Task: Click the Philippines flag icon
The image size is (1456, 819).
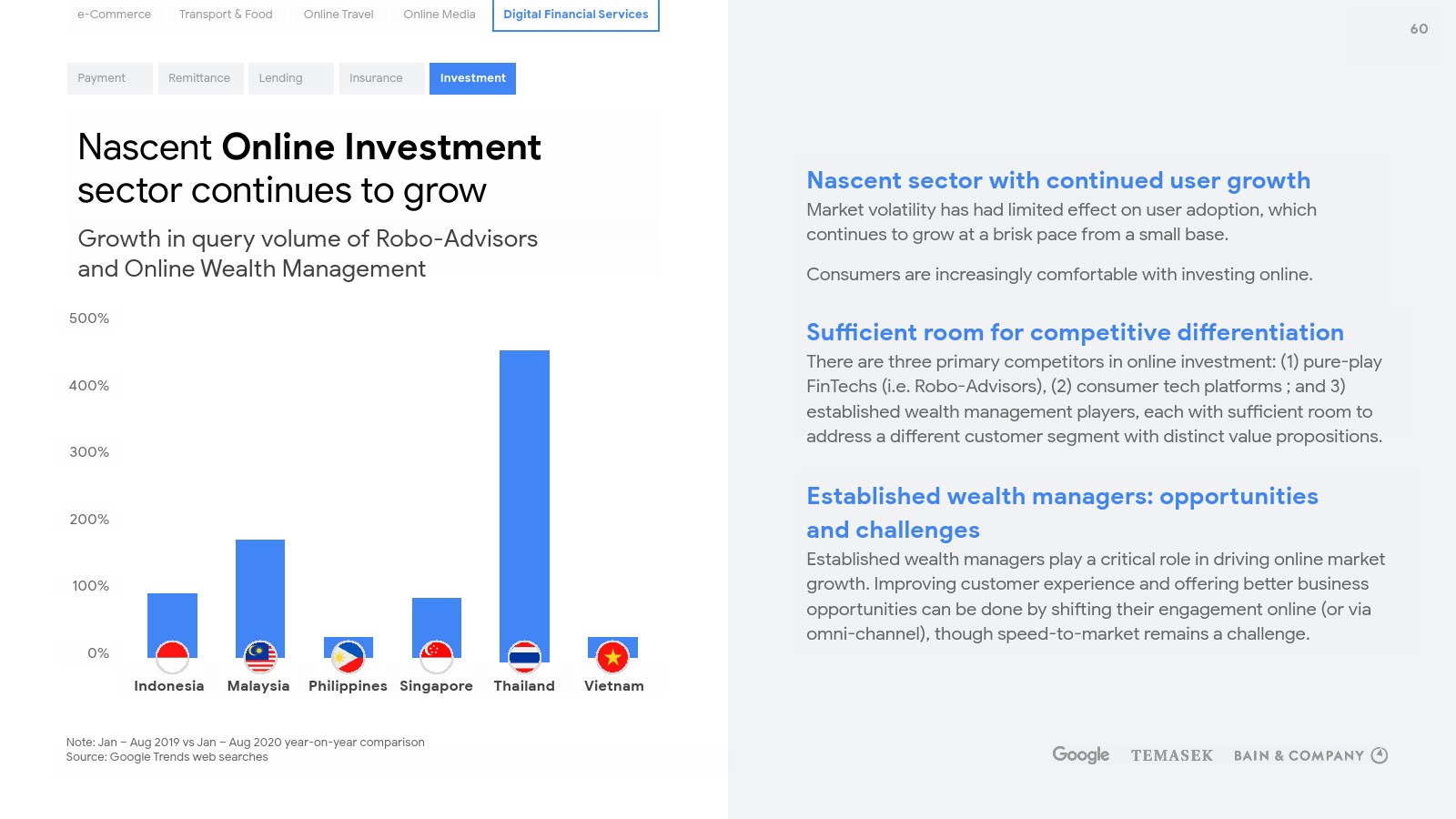Action: tap(348, 657)
